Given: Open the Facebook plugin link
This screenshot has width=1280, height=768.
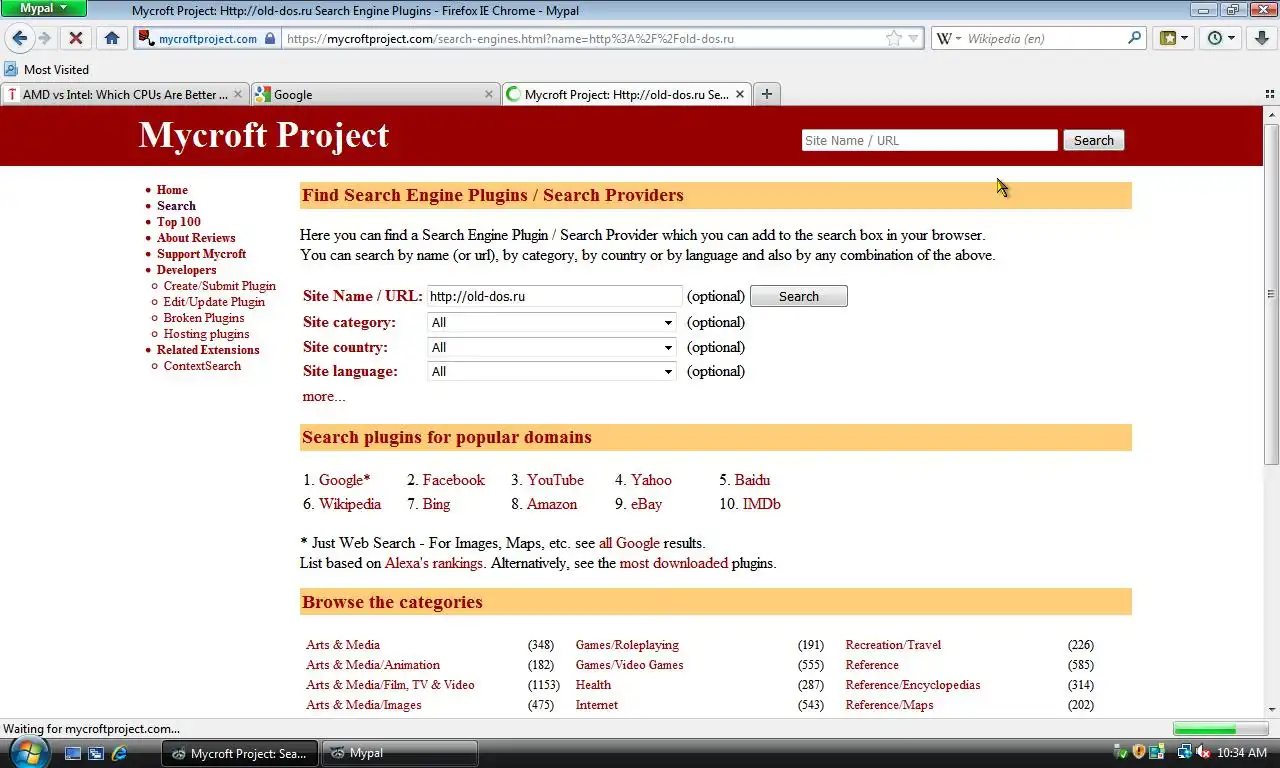Looking at the screenshot, I should 453,480.
